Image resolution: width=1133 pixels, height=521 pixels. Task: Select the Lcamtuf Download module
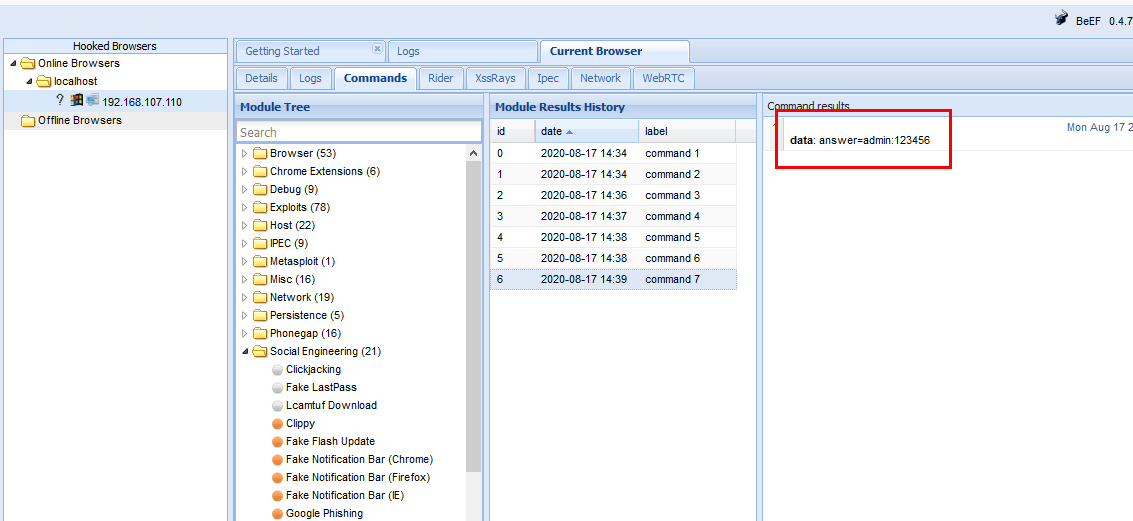pyautogui.click(x=332, y=405)
